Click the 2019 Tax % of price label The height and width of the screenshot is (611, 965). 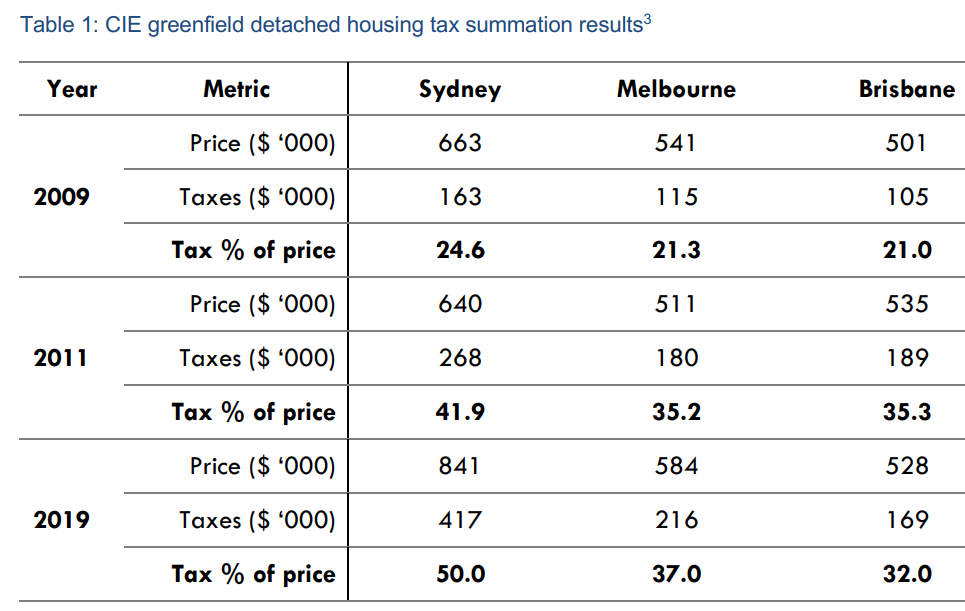(254, 574)
